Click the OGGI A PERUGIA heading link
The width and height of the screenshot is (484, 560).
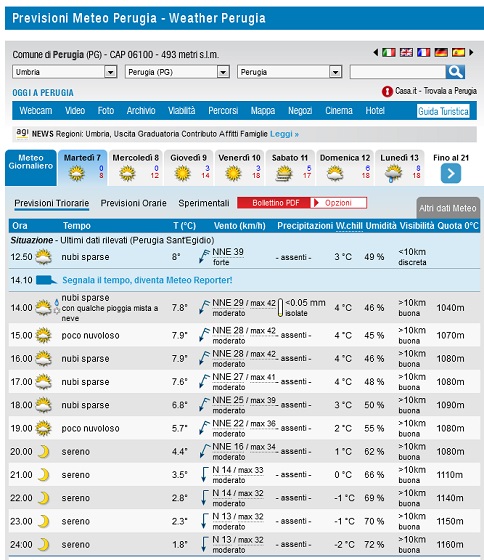click(43, 93)
